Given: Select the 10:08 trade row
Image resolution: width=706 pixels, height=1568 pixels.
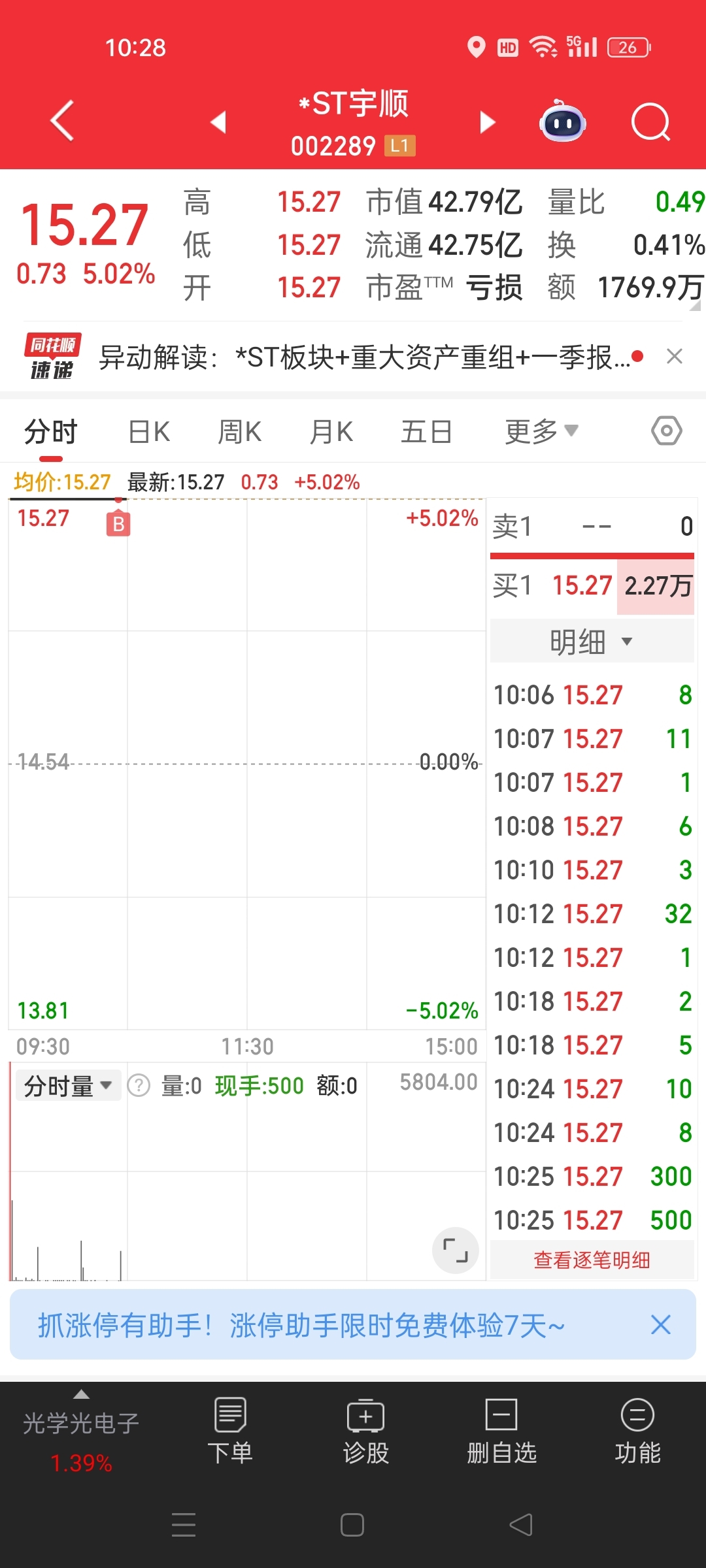Looking at the screenshot, I should point(592,826).
